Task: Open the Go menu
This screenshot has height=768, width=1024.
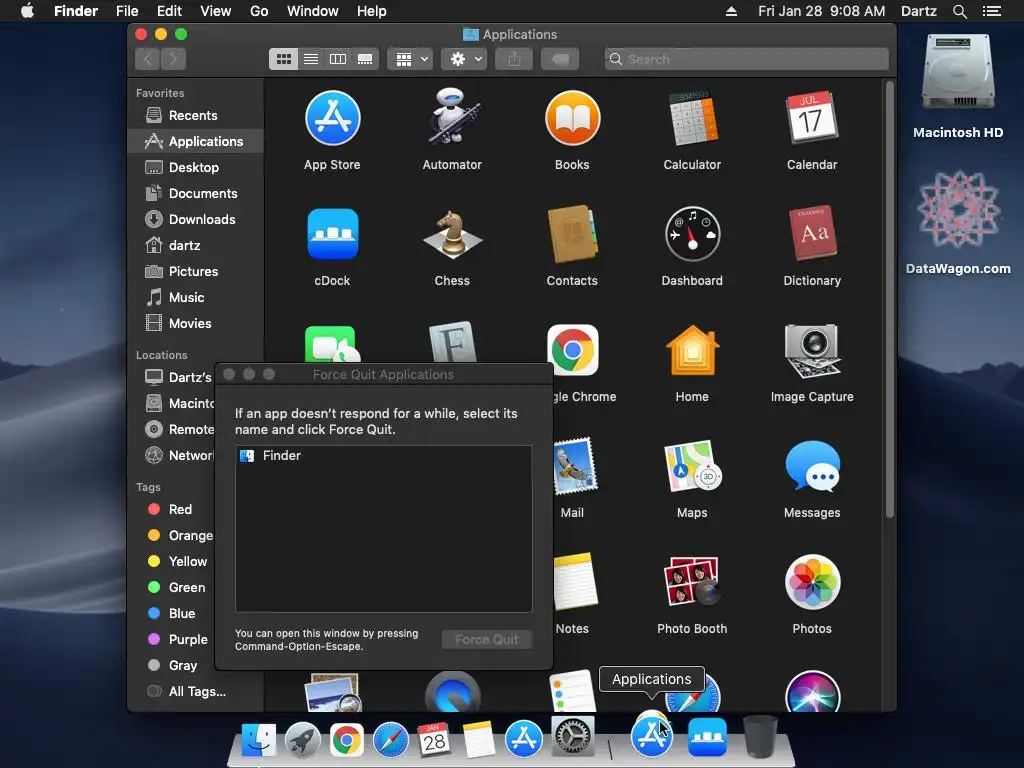Action: click(259, 11)
